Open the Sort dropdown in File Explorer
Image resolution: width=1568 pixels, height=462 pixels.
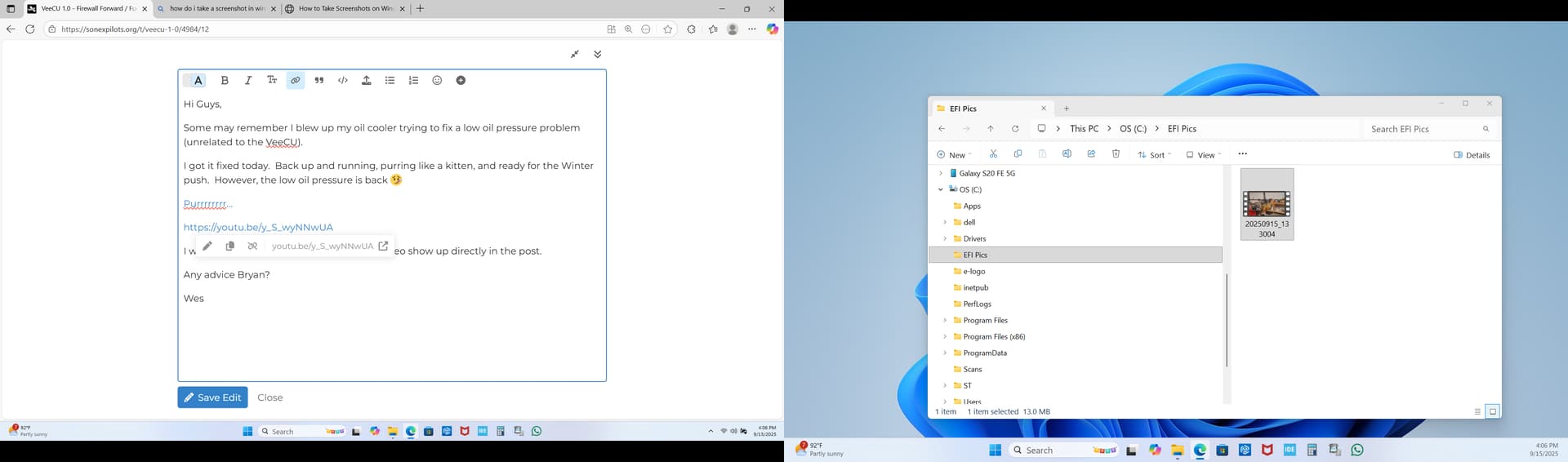(x=1155, y=155)
